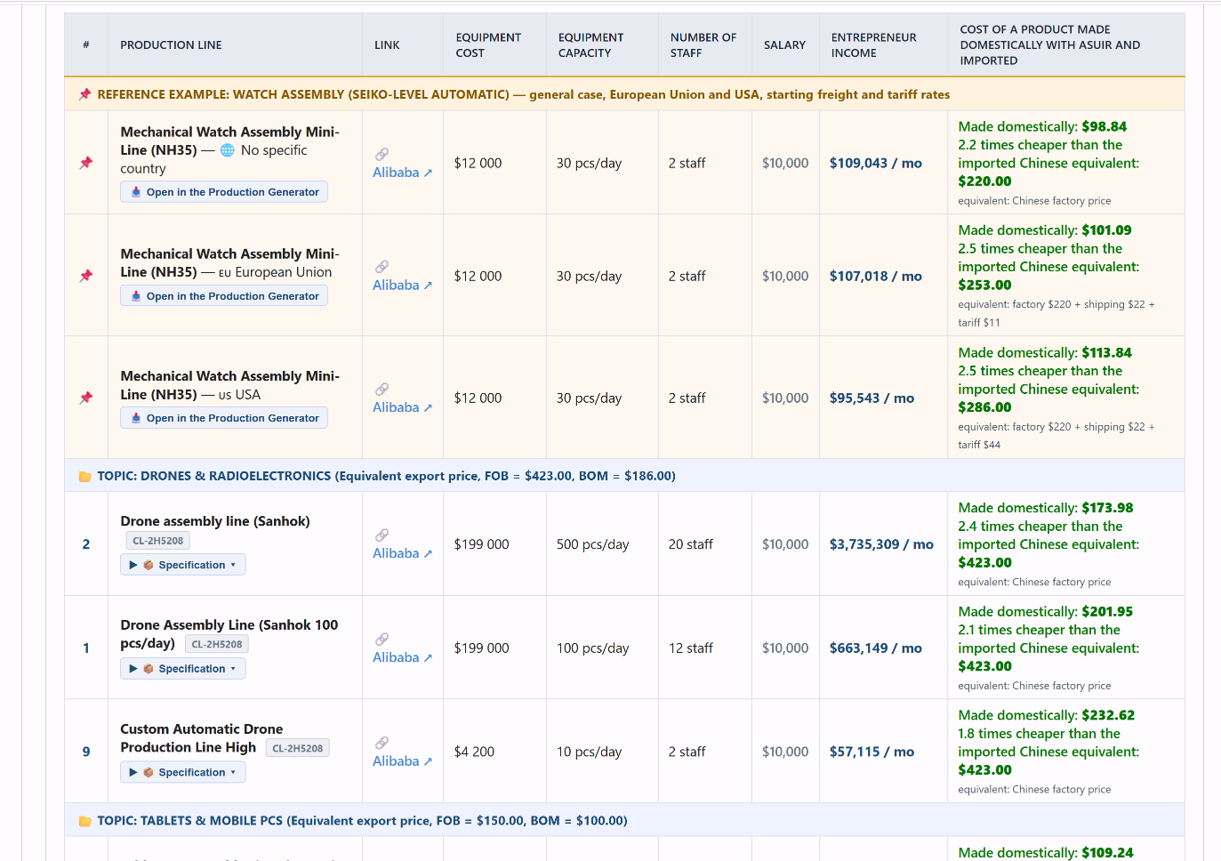This screenshot has height=861, width=1221.
Task: Click the chain-link icon in the Sanhok 100 pcs/day row
Action: (381, 639)
